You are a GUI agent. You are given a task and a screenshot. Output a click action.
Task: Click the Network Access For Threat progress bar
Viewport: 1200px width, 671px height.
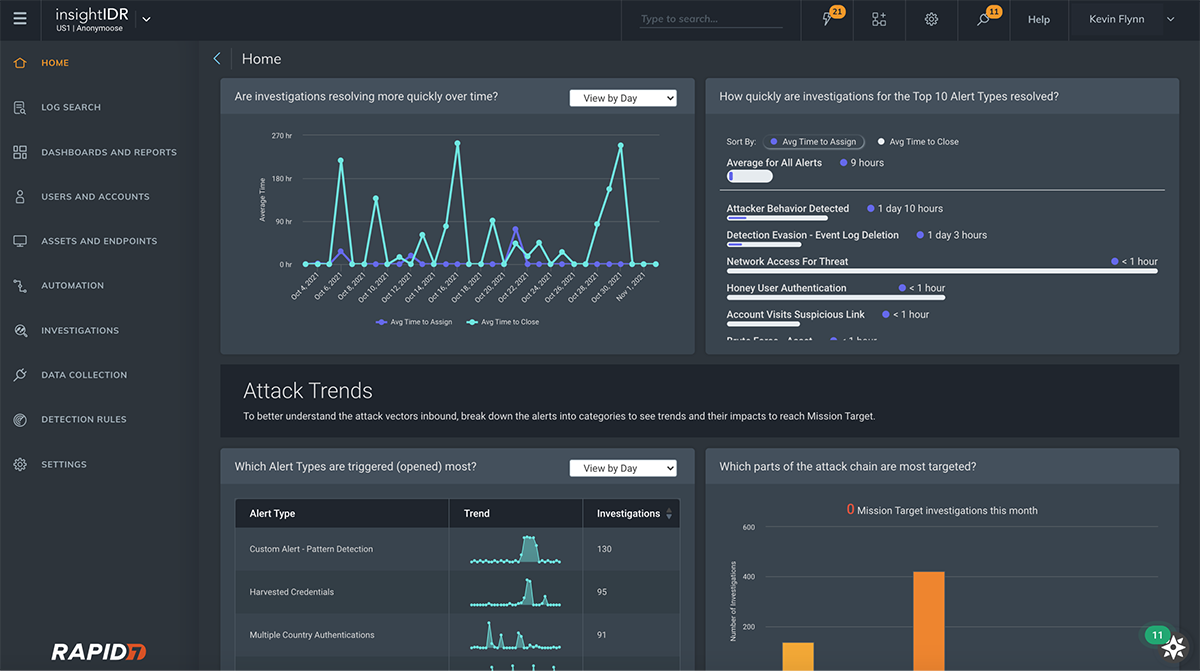coord(942,271)
